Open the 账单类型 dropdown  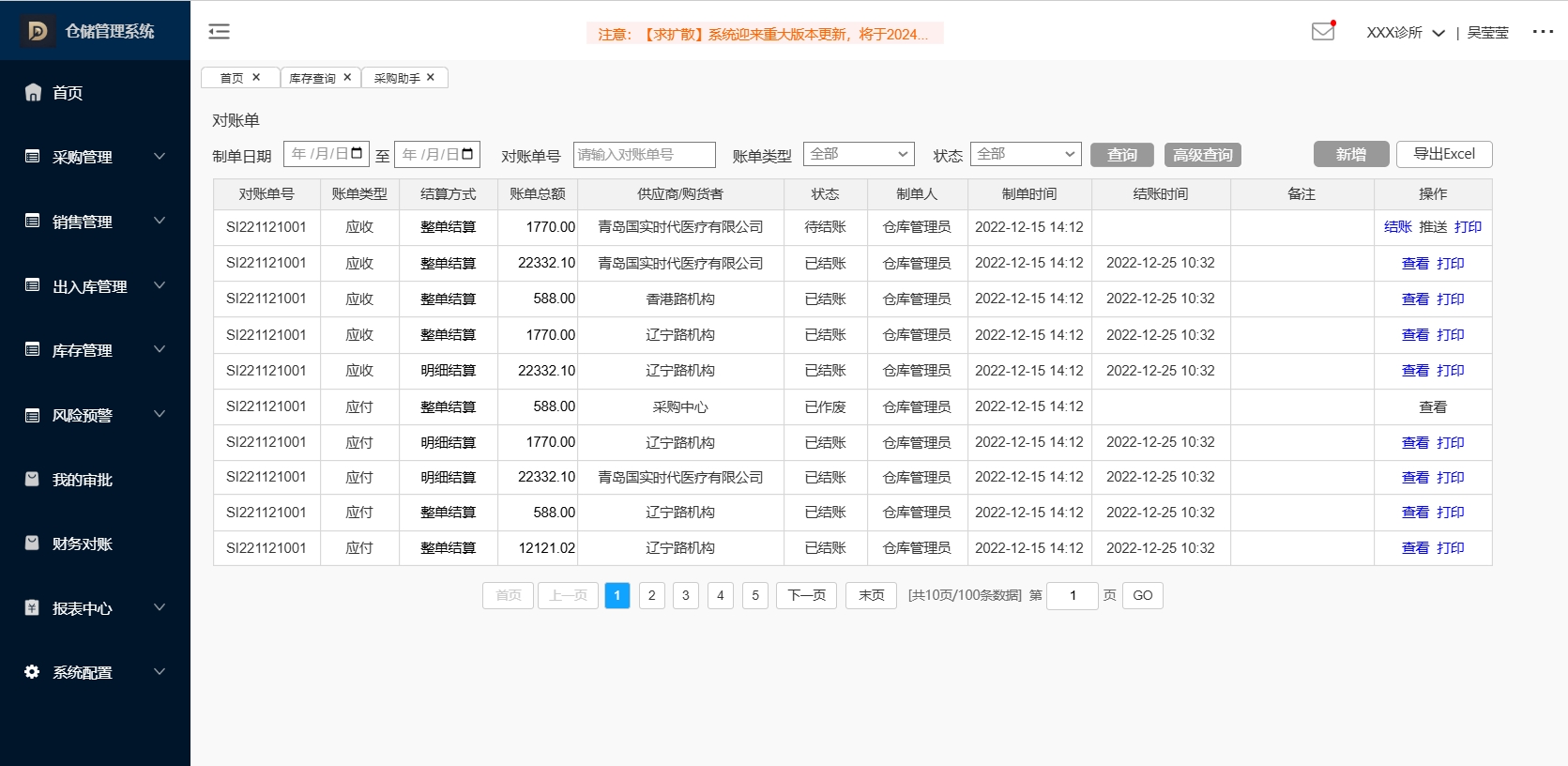(x=859, y=154)
